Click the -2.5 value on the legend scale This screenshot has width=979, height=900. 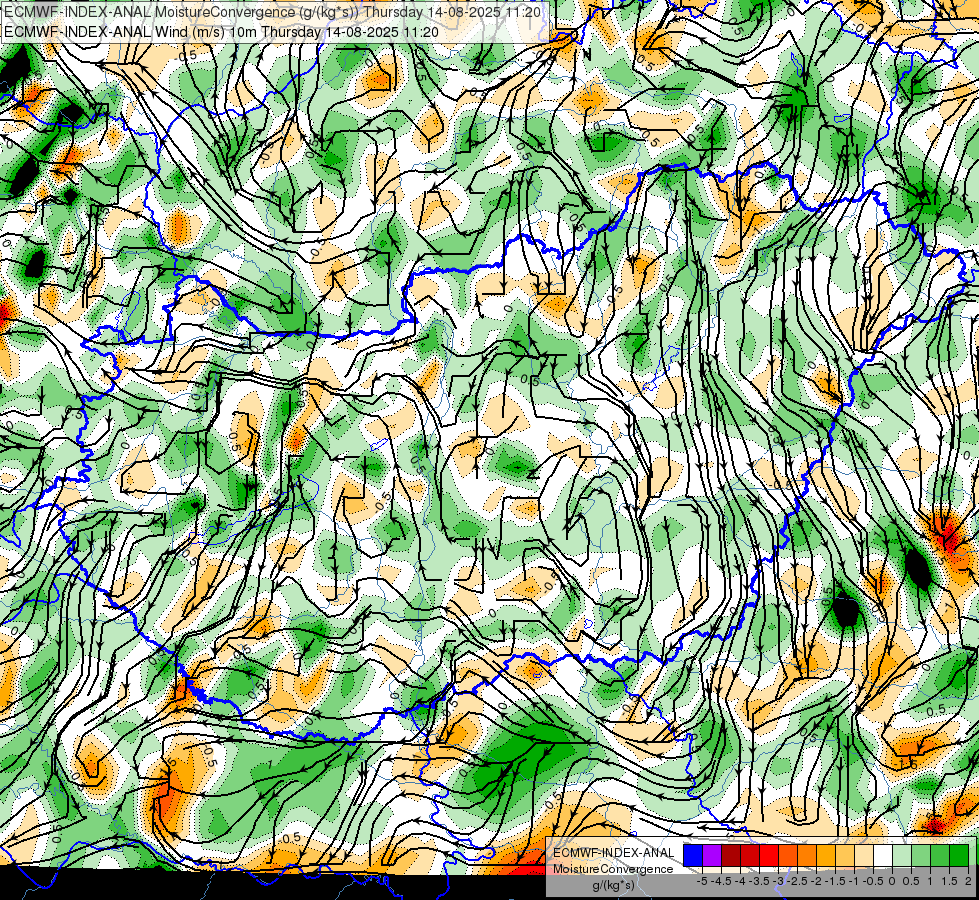click(x=798, y=881)
